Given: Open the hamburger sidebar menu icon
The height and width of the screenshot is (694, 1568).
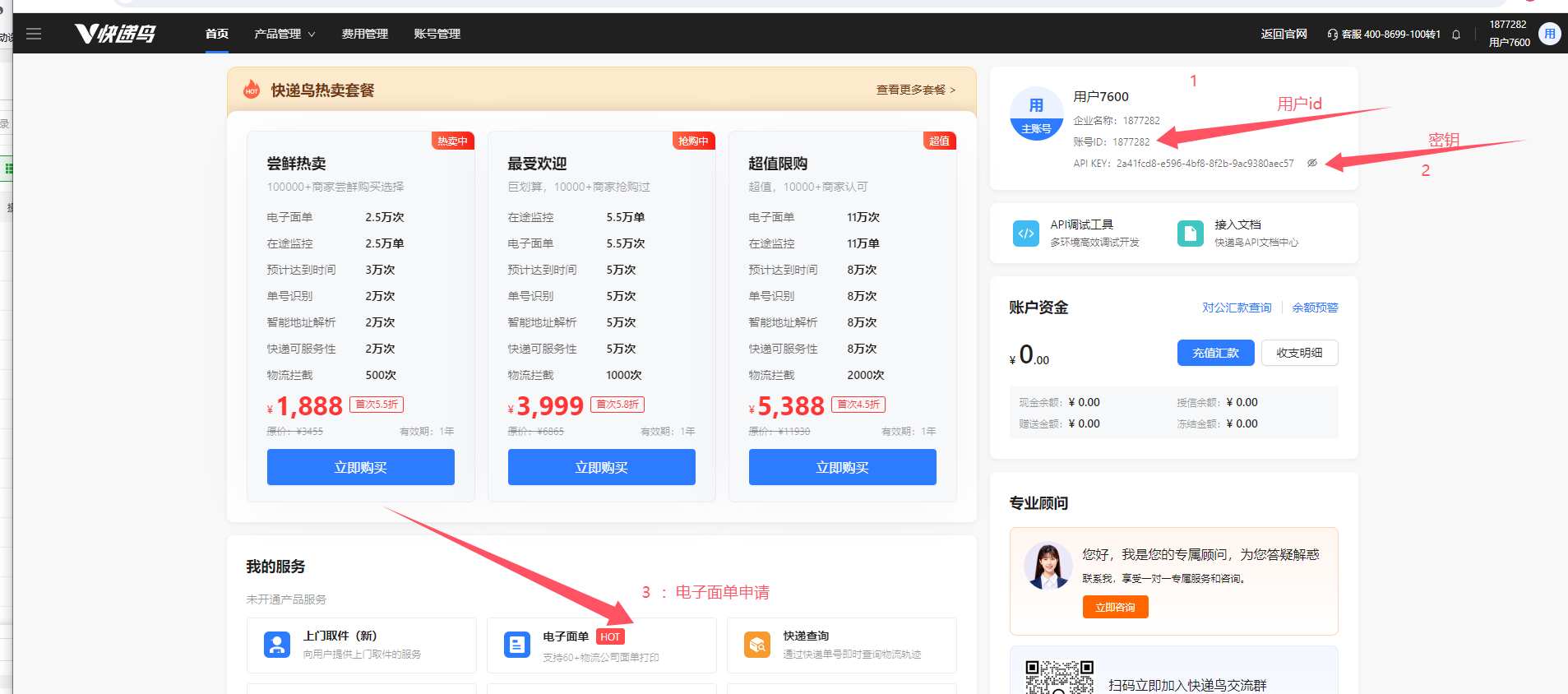Looking at the screenshot, I should [x=34, y=34].
